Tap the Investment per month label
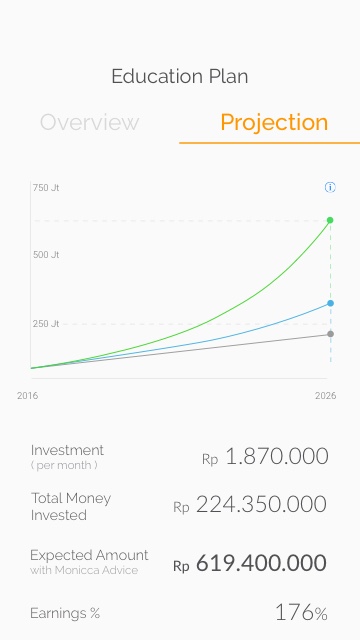This screenshot has width=360, height=640. point(67,457)
